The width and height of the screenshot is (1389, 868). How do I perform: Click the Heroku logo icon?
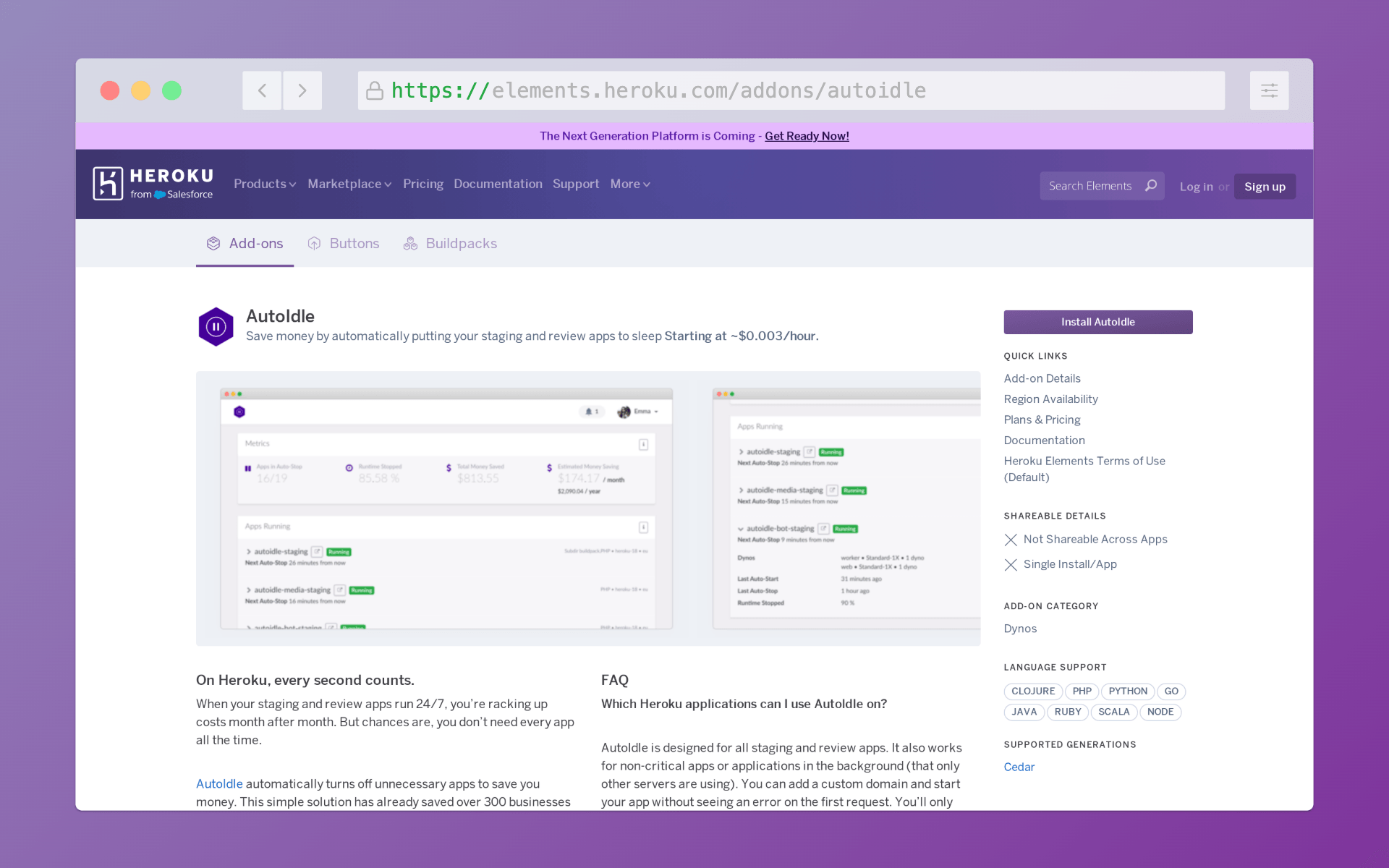[x=108, y=184]
